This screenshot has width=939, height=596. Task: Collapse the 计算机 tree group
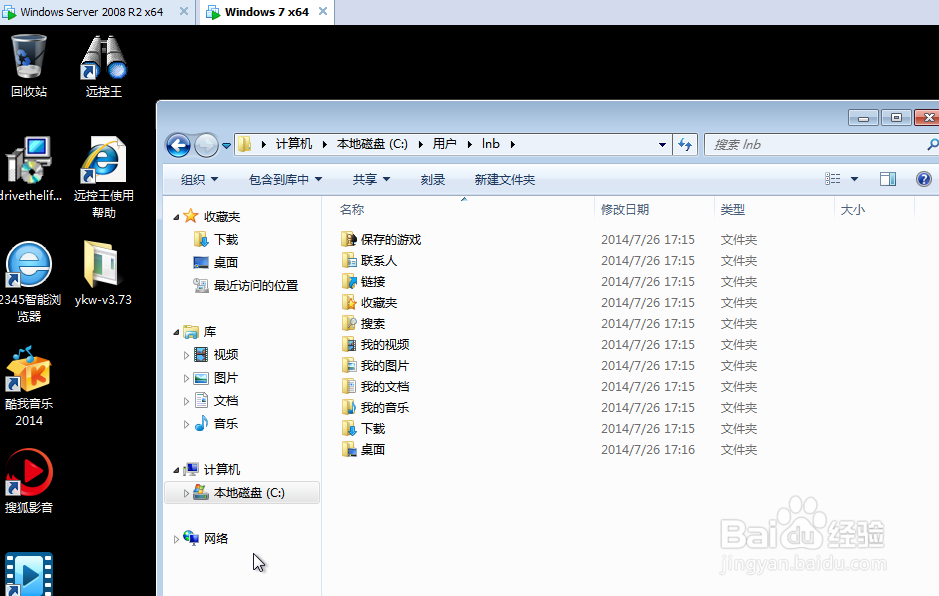pyautogui.click(x=176, y=470)
